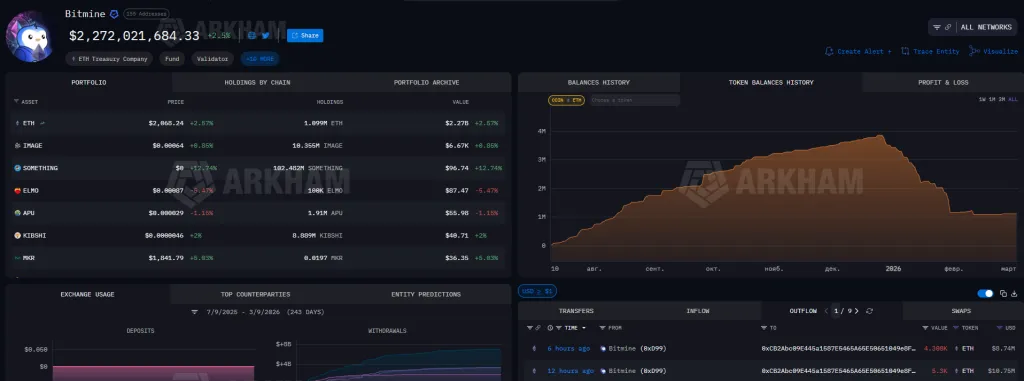The height and width of the screenshot is (381, 1024).
Task: Focus the Choose a token input field
Action: [634, 101]
